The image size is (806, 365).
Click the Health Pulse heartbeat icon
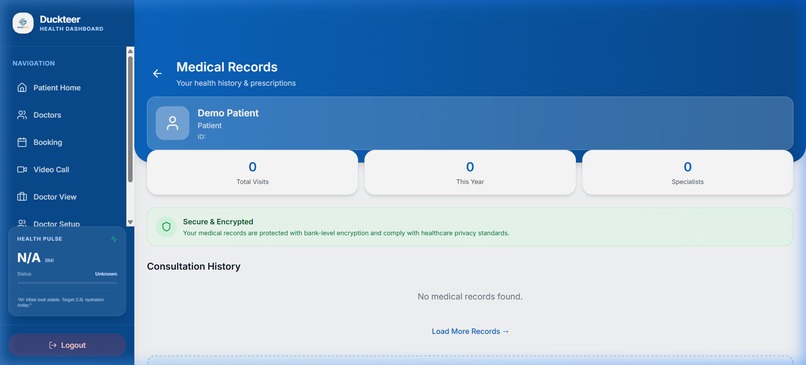tap(114, 239)
